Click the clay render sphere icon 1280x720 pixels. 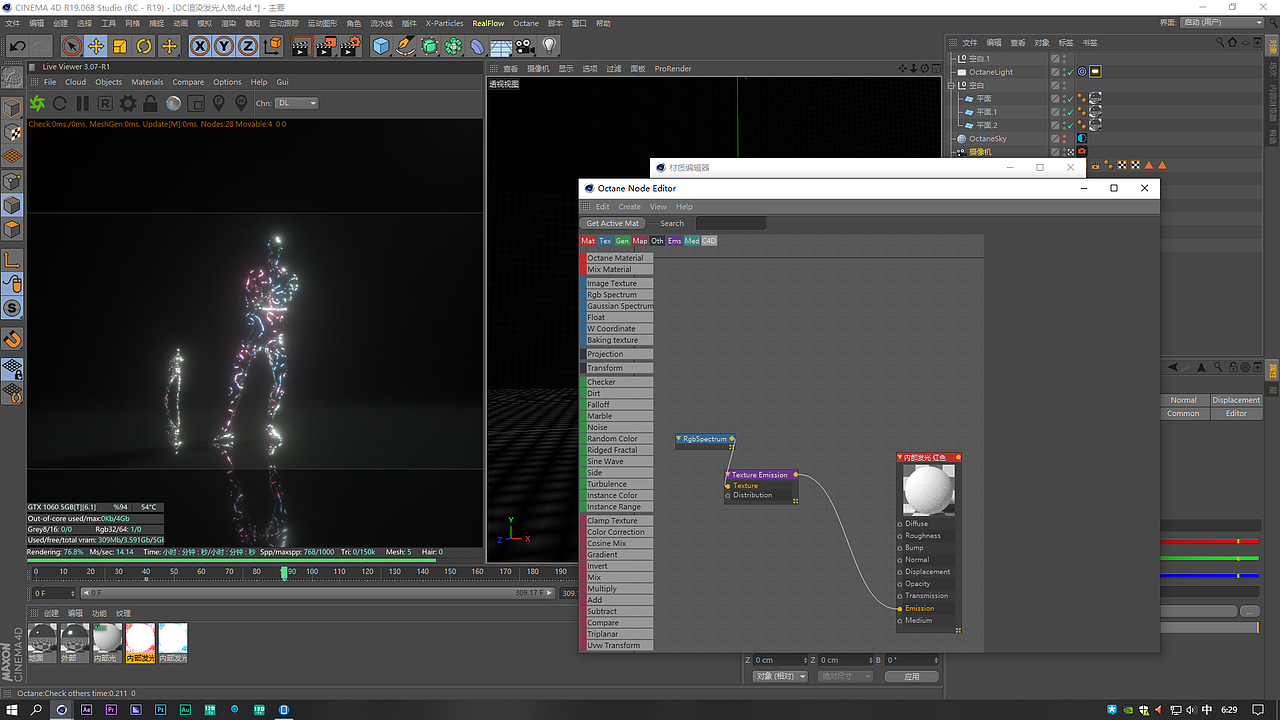tap(173, 103)
